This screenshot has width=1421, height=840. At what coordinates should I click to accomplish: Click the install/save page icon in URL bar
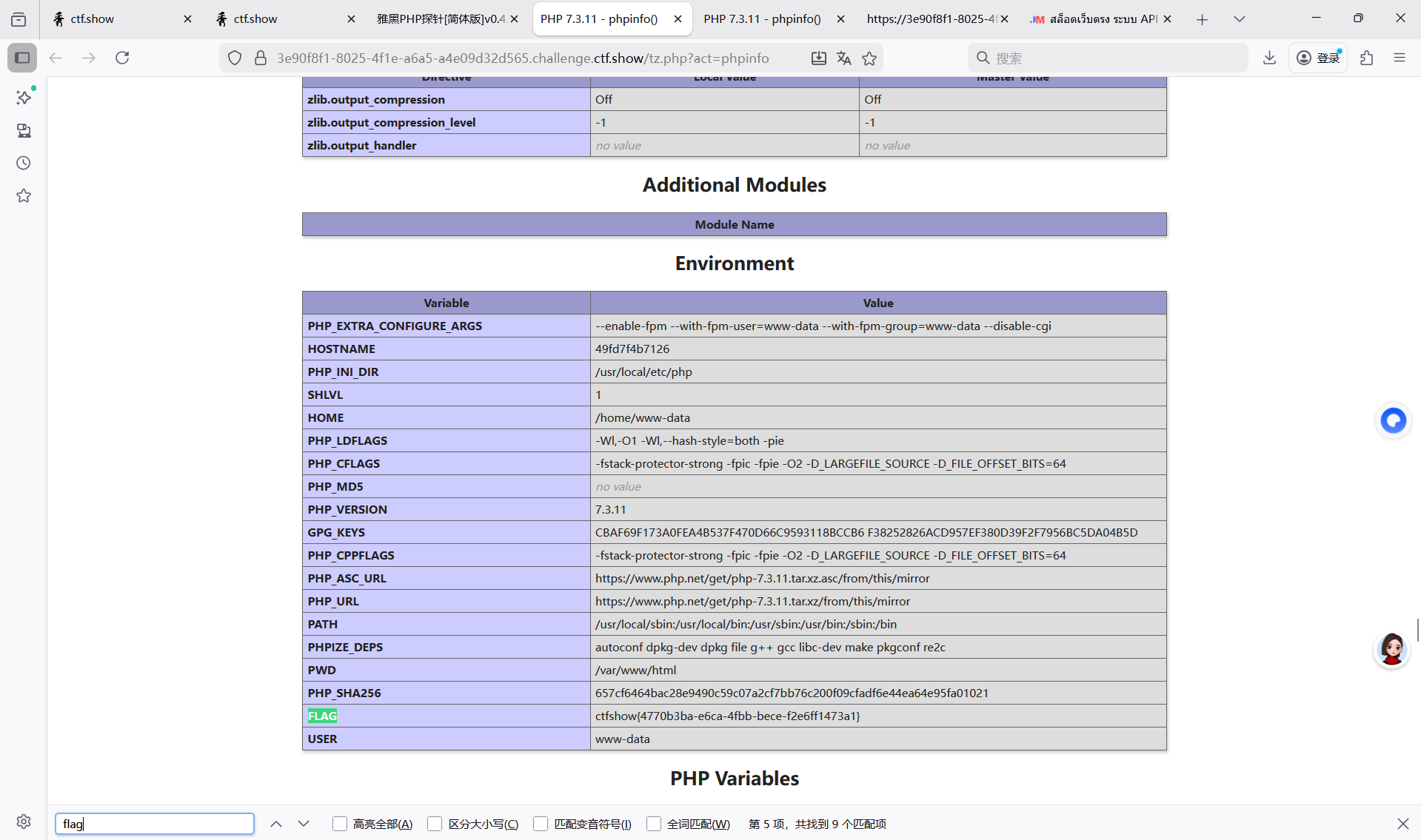click(818, 58)
